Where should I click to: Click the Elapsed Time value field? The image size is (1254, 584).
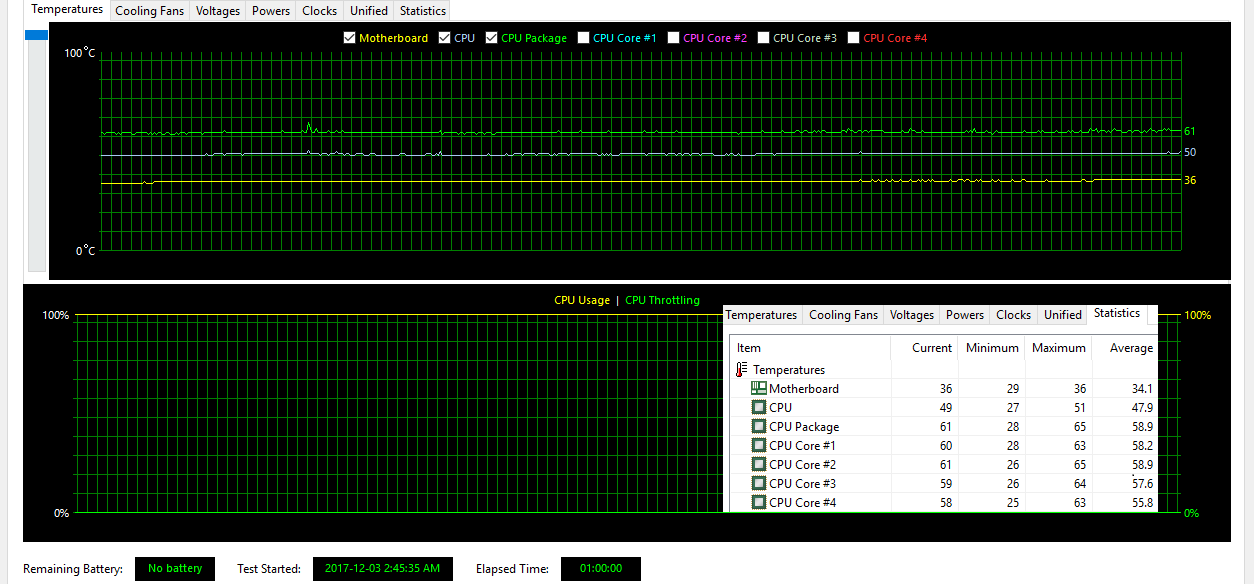coord(600,569)
